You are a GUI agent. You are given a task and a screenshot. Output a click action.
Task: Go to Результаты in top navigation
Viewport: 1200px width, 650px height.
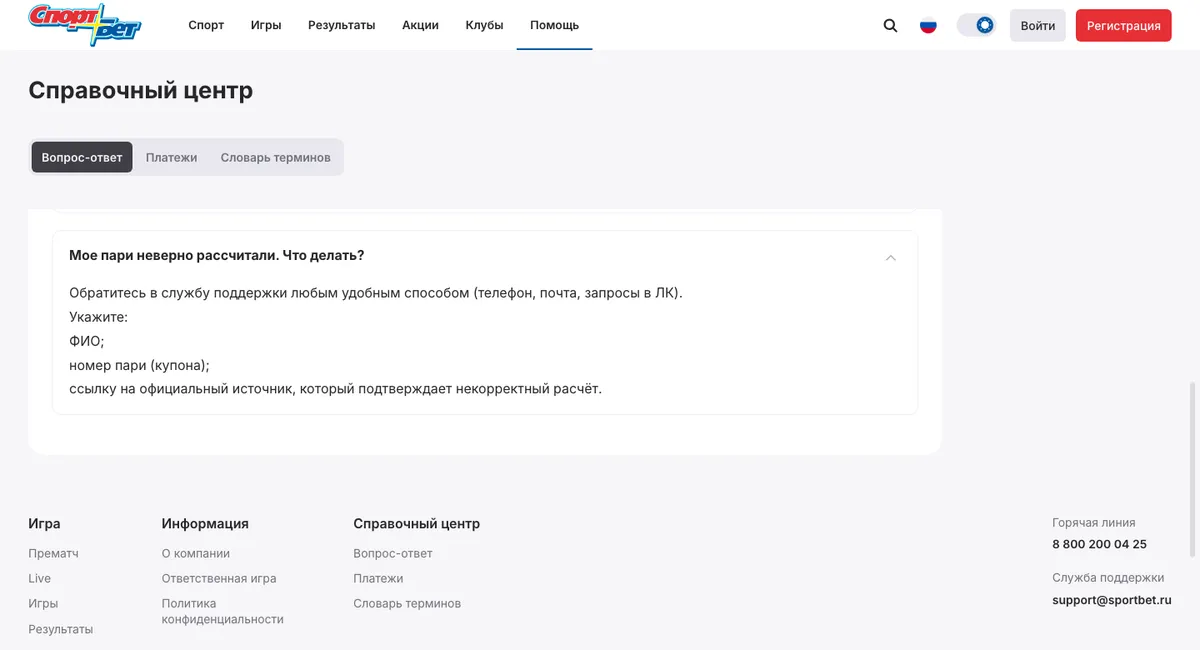point(342,25)
